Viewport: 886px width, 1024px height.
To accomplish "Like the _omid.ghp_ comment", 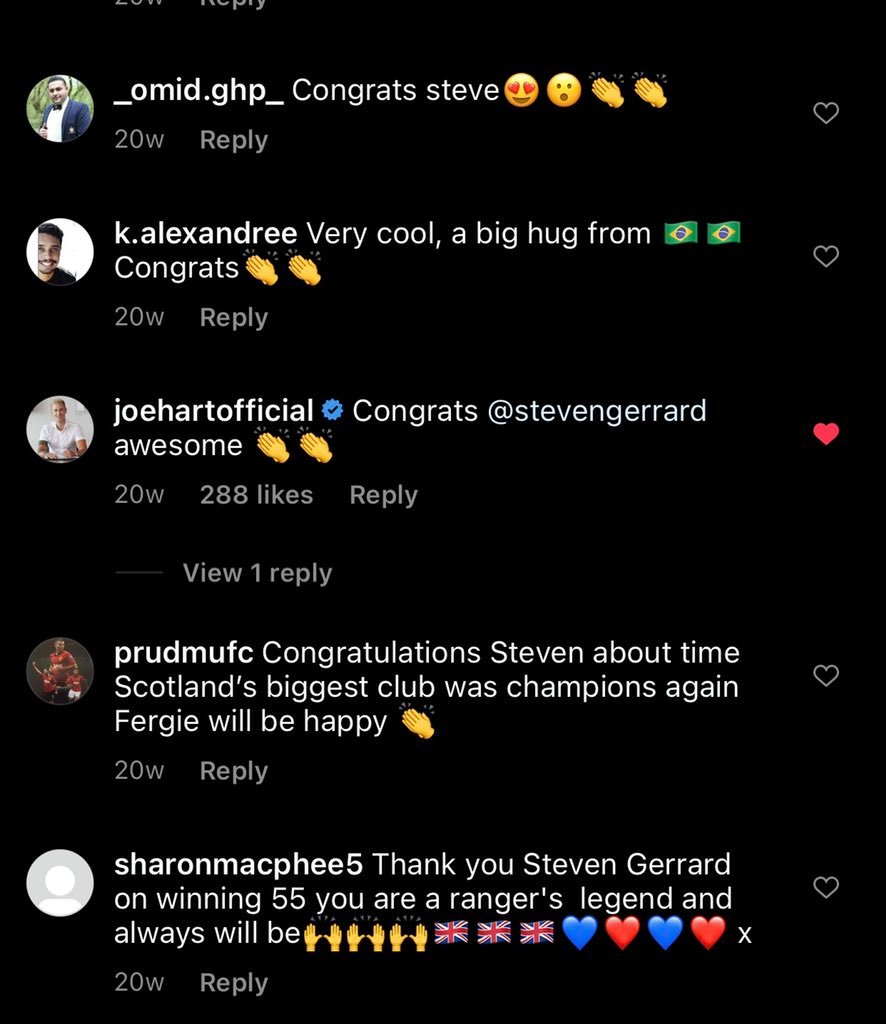I will [826, 113].
